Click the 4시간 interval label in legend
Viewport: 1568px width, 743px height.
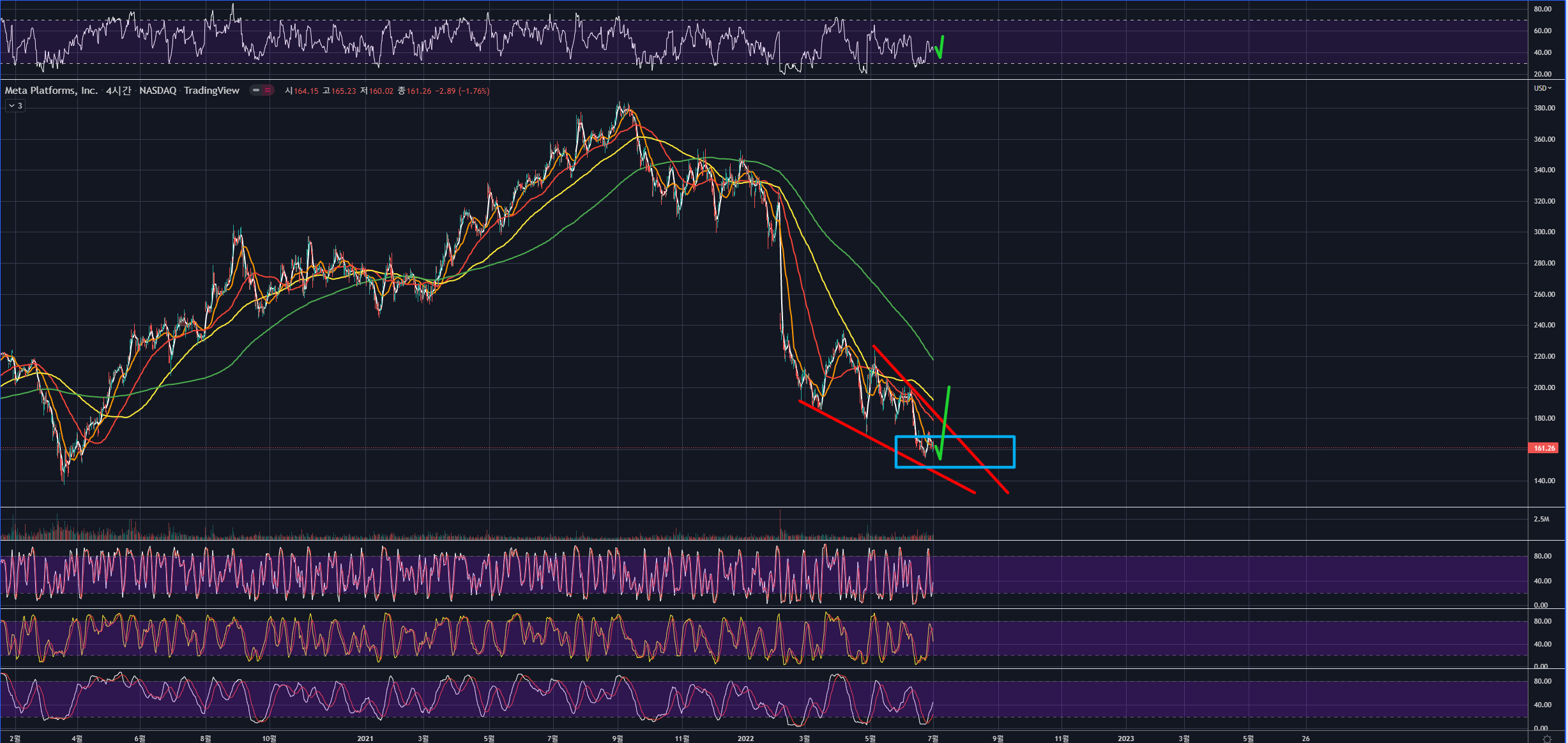pyautogui.click(x=118, y=91)
